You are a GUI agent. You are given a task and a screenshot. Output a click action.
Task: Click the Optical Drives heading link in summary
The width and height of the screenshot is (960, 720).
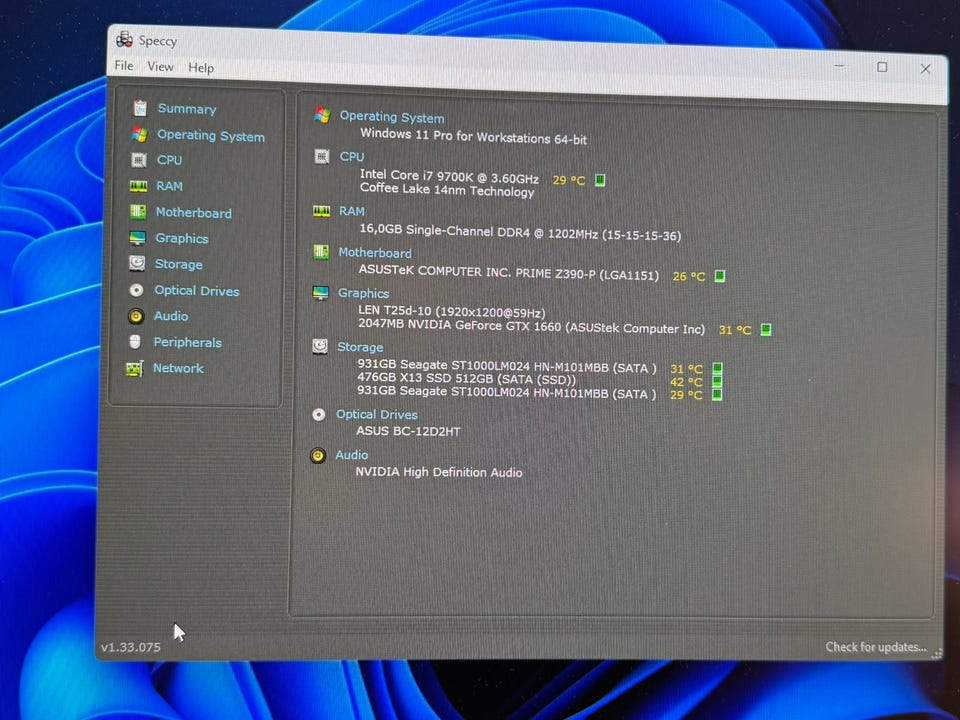click(x=377, y=414)
